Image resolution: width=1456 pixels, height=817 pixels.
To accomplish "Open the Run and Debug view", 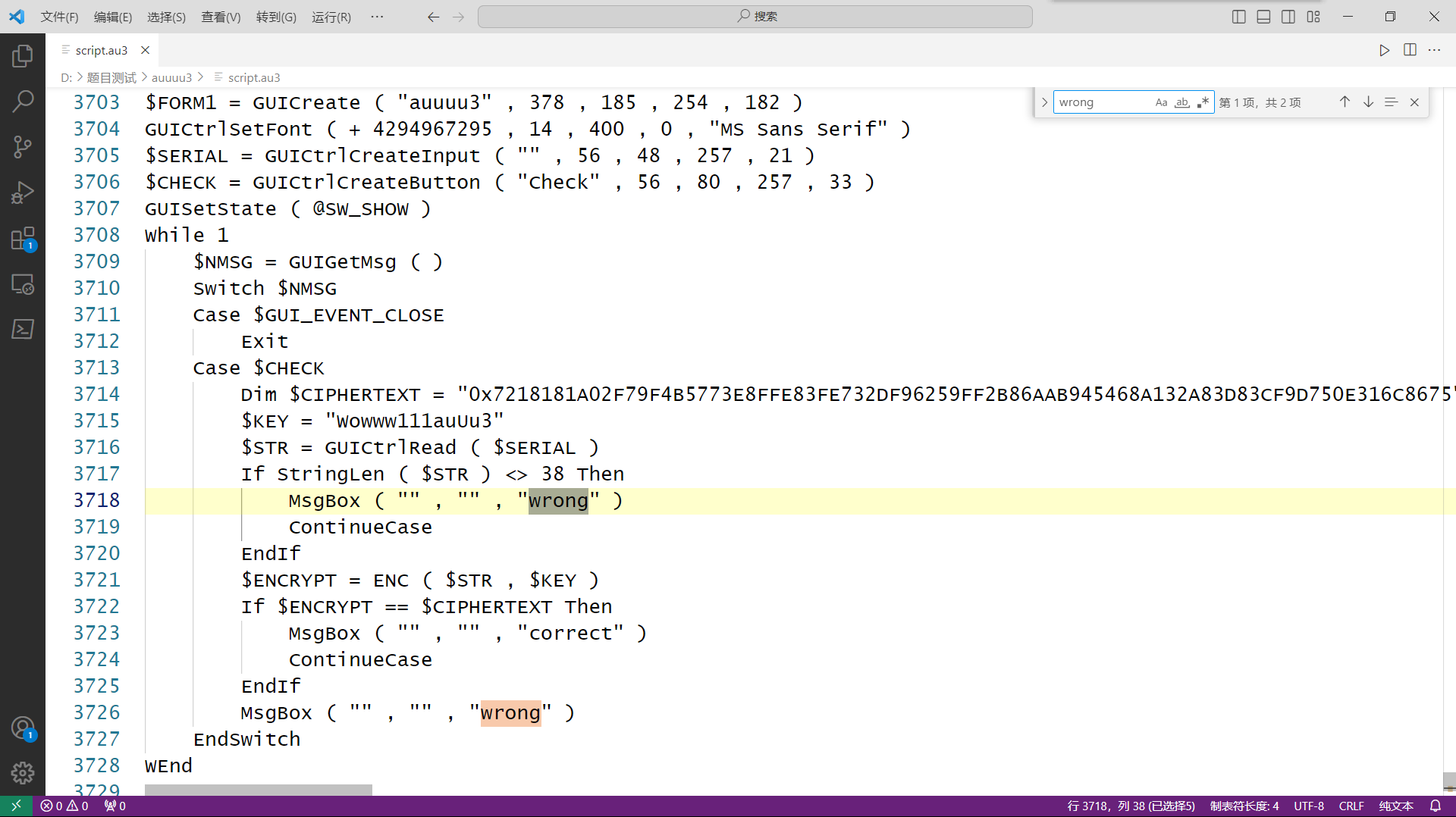I will pos(23,193).
